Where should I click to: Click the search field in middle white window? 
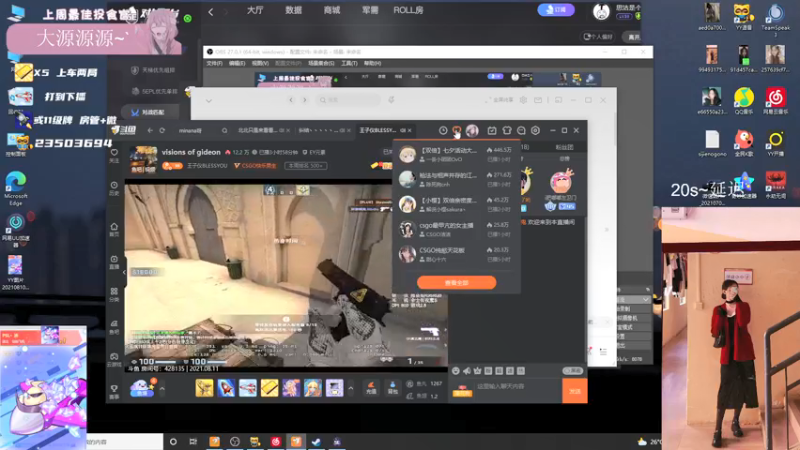pyautogui.click(x=347, y=100)
